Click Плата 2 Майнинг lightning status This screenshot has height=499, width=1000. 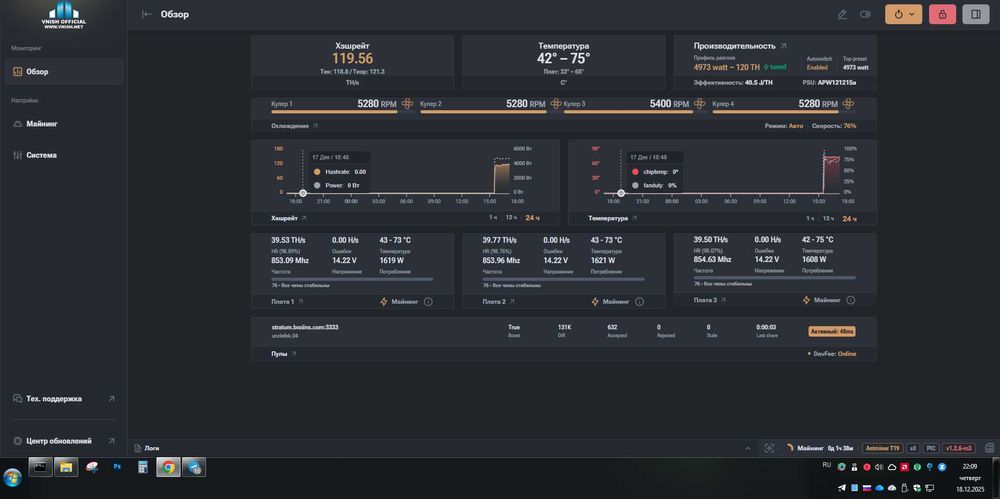point(610,301)
